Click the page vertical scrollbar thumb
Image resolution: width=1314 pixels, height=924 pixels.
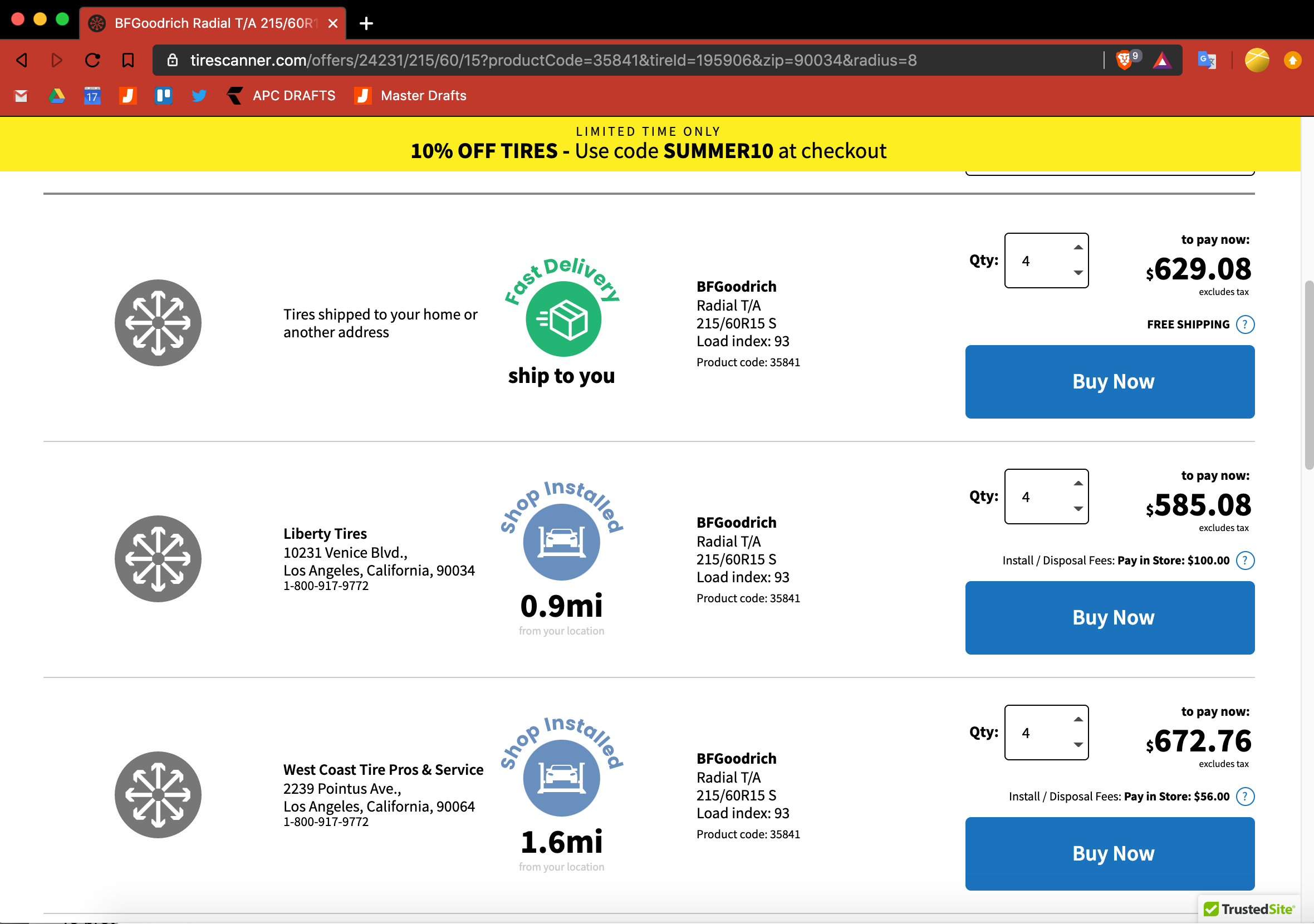1308,375
